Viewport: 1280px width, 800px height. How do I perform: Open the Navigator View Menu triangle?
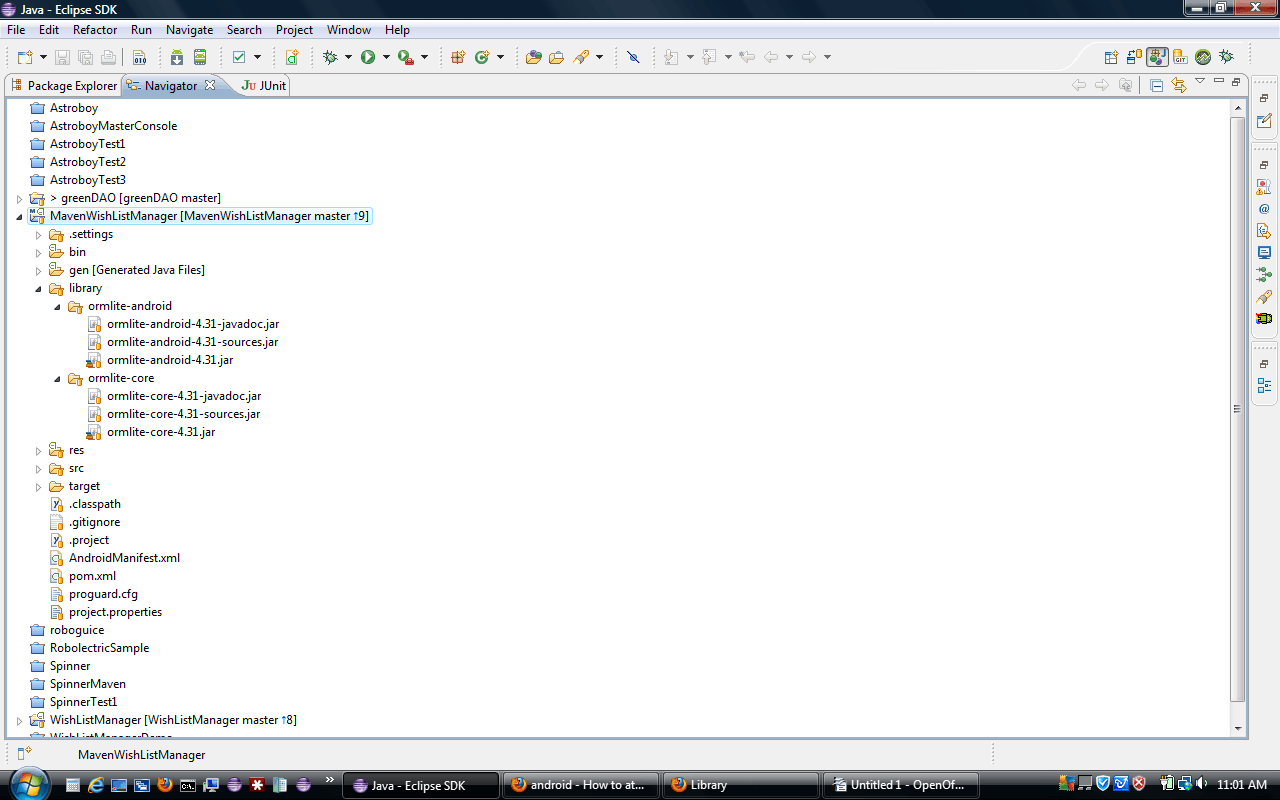tap(1200, 82)
